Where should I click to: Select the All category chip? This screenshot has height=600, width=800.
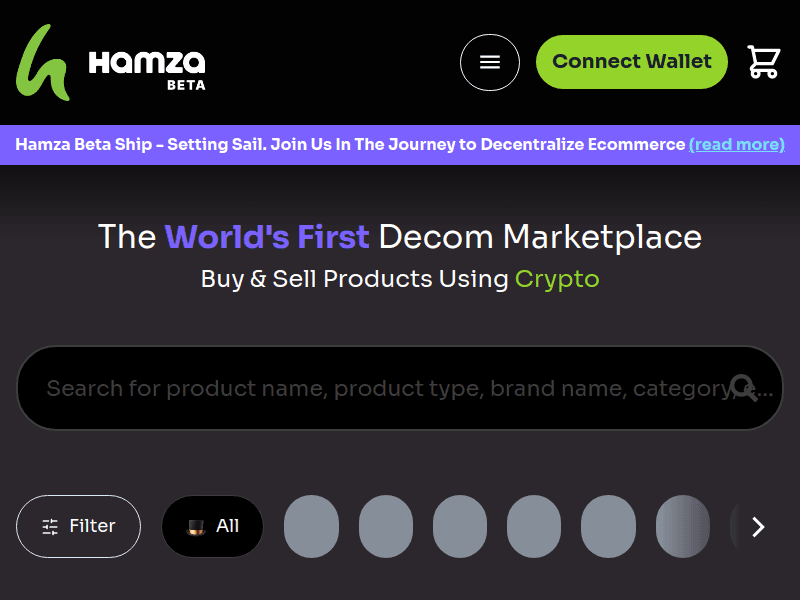[x=212, y=526]
